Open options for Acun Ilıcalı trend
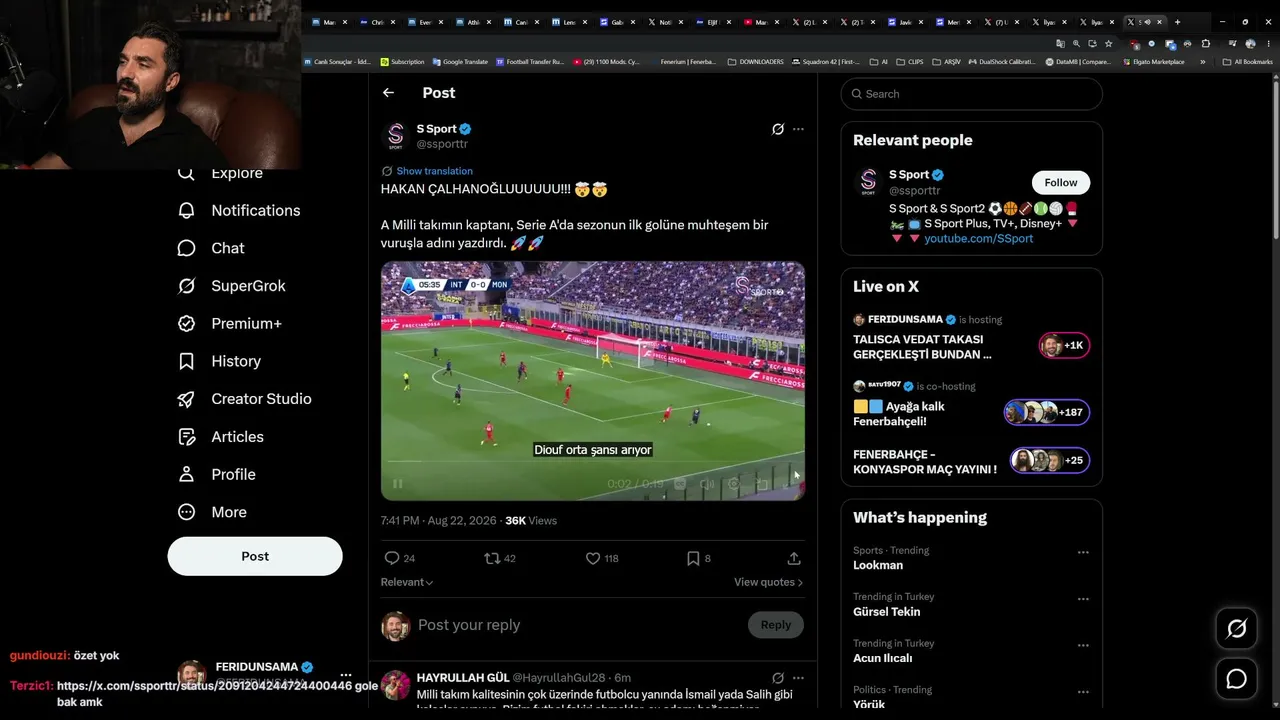Viewport: 1280px width, 720px height. (x=1083, y=645)
